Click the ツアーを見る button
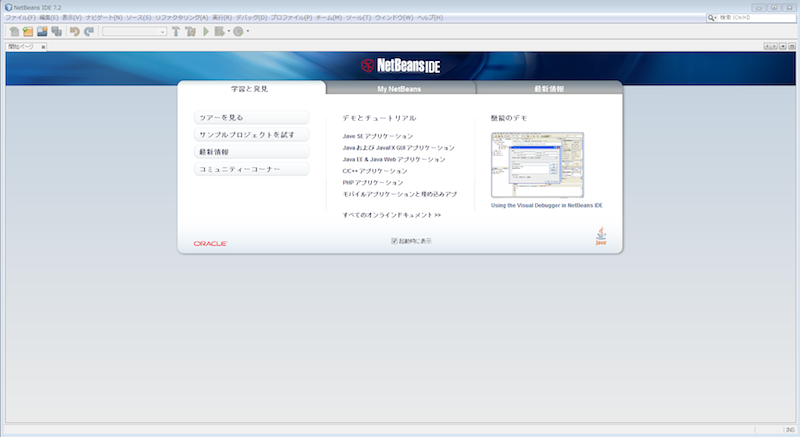The image size is (800, 437). (x=252, y=117)
